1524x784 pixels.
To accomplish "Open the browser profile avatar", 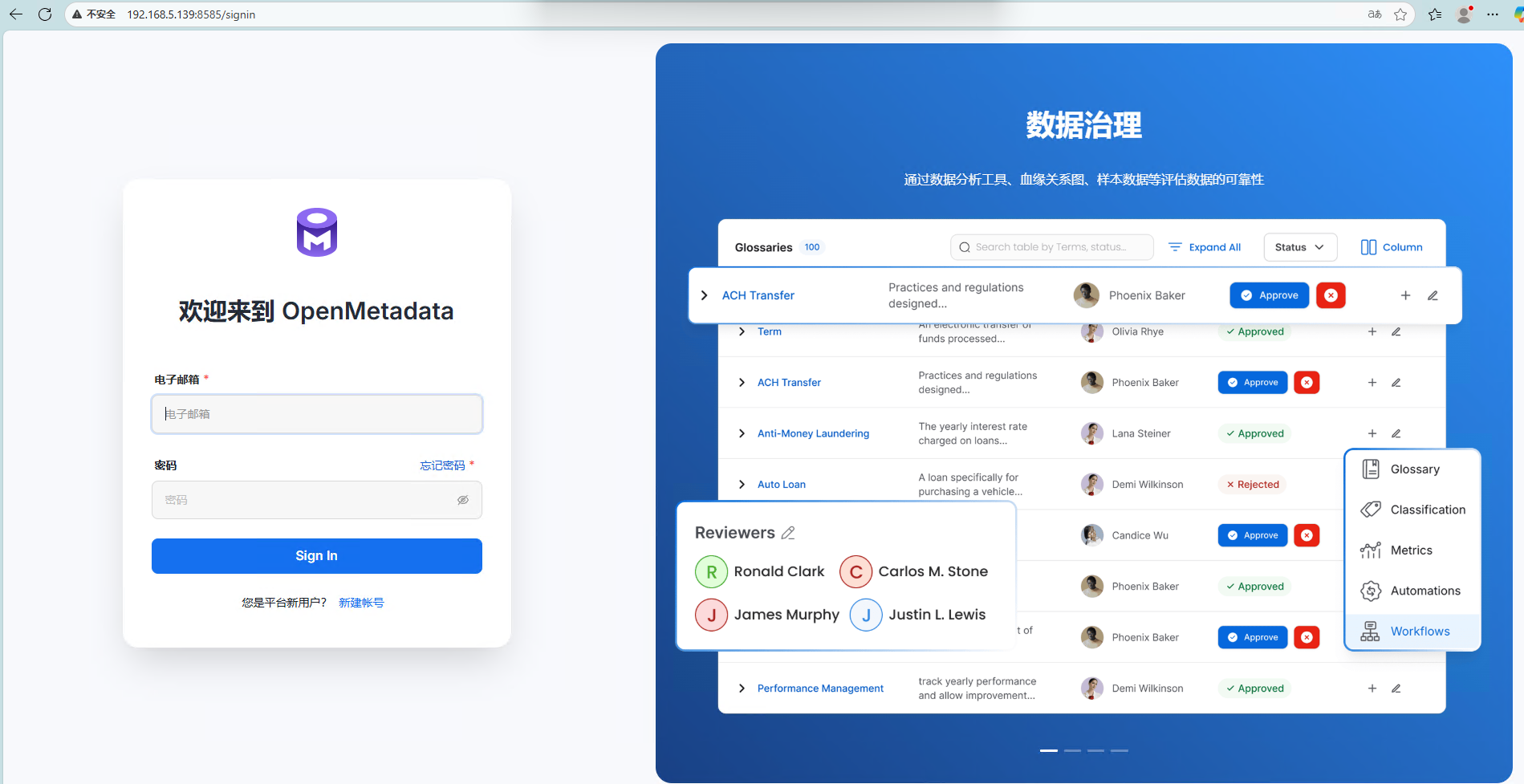I will tap(1465, 14).
